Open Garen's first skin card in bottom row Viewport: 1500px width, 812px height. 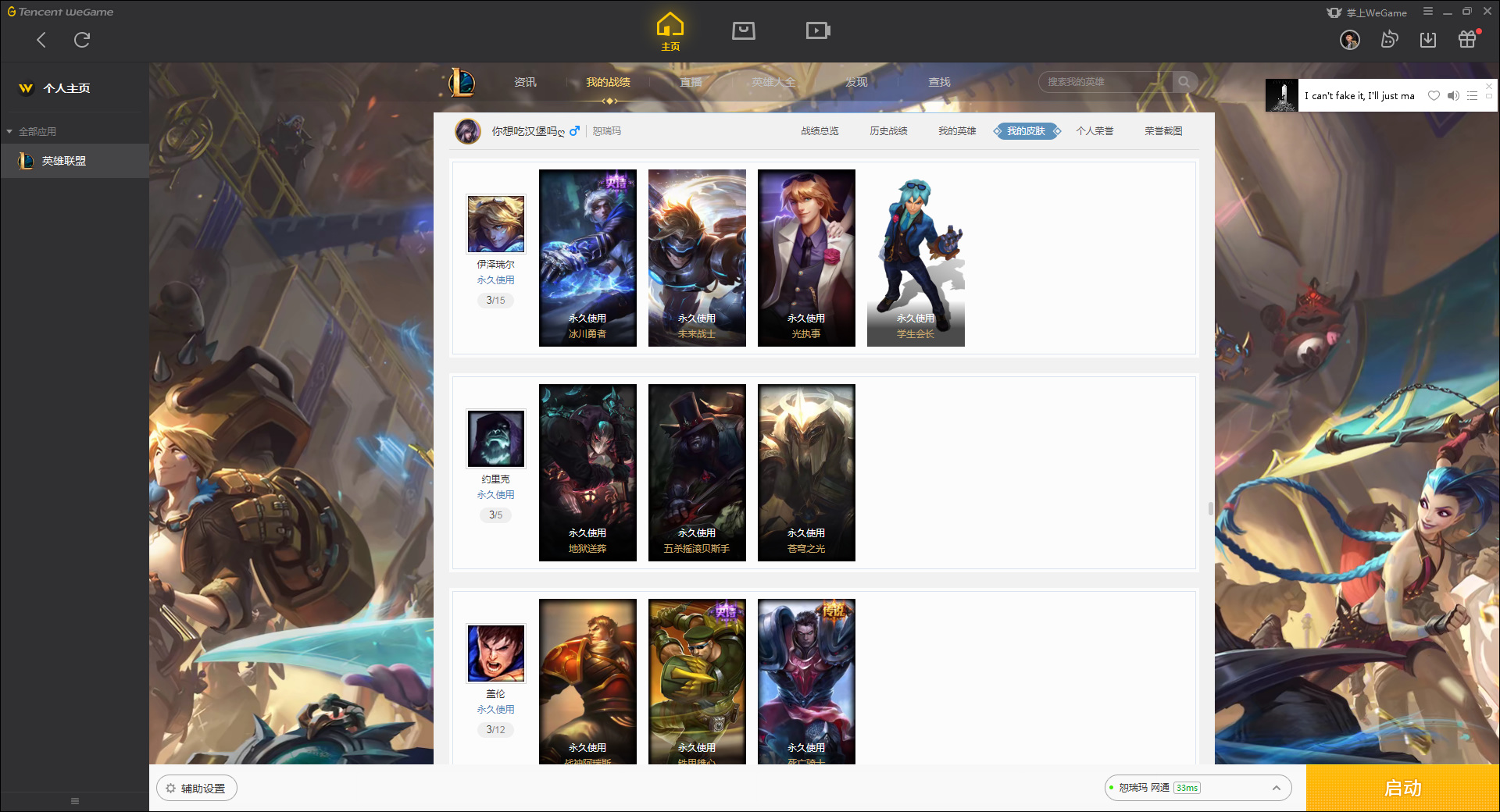pyautogui.click(x=587, y=682)
